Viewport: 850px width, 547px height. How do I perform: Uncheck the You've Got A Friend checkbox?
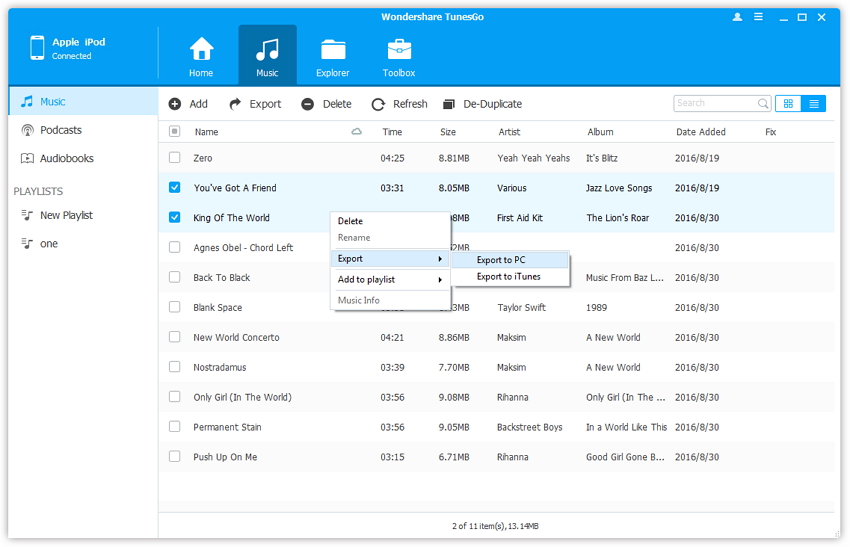click(x=175, y=188)
